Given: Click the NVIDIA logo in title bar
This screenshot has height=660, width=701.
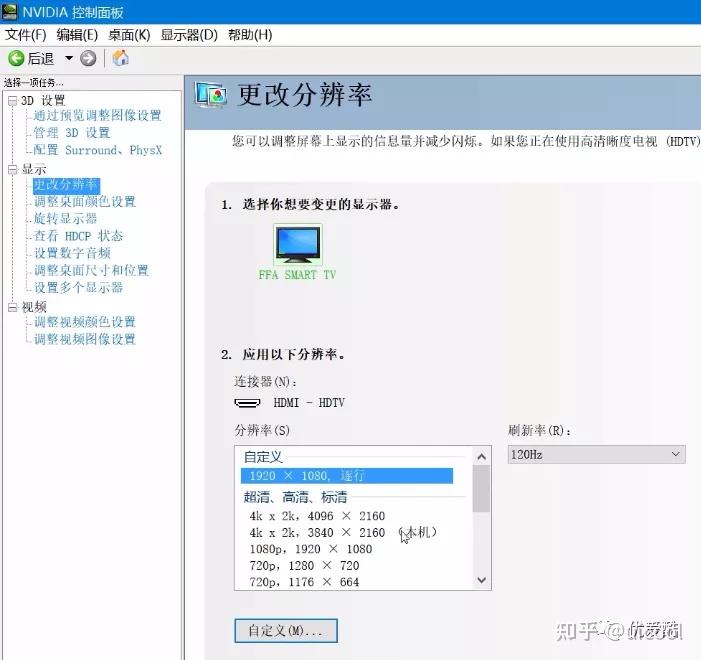Looking at the screenshot, I should click(9, 11).
